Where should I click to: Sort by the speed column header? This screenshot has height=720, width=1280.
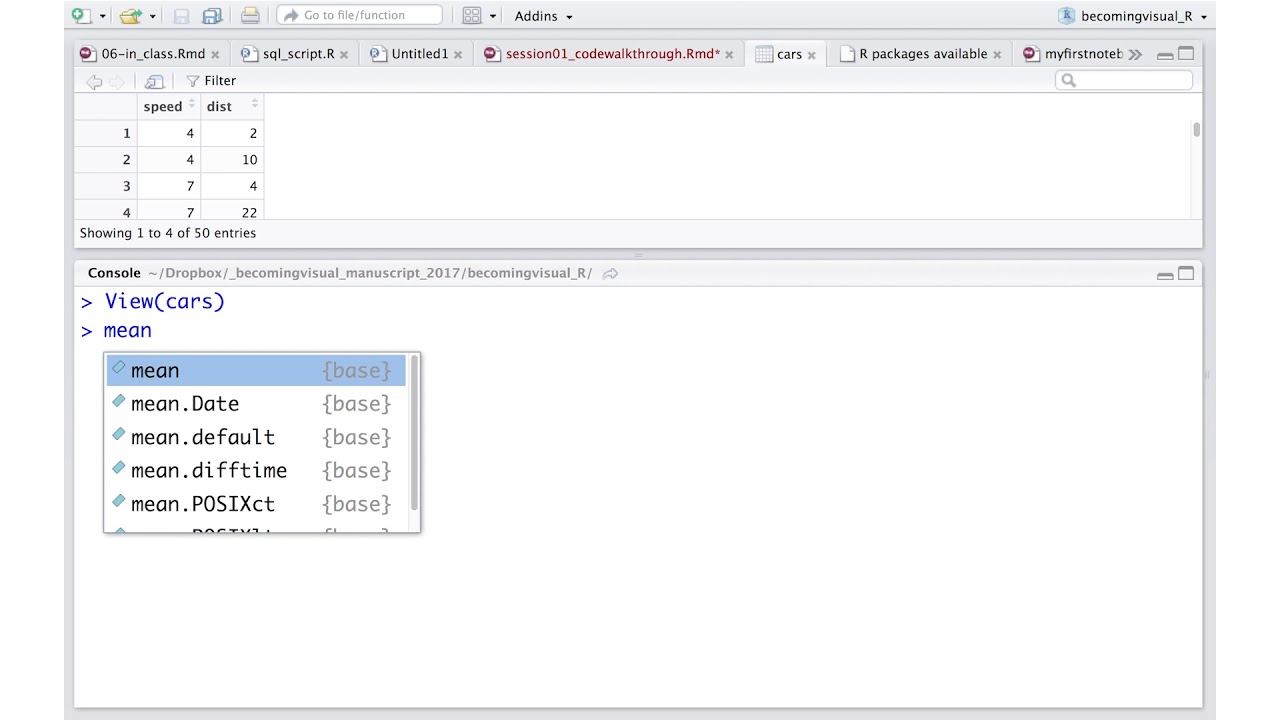(169, 106)
